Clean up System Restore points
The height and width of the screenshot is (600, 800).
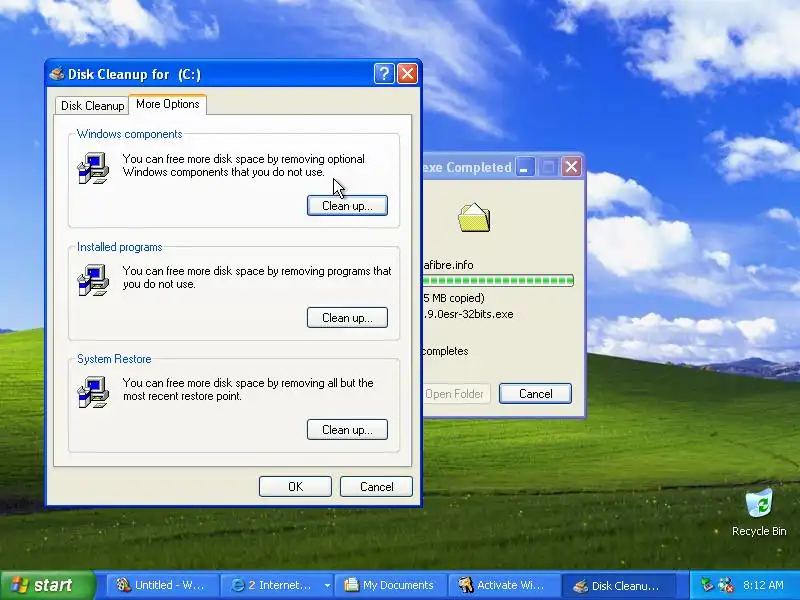coord(347,430)
